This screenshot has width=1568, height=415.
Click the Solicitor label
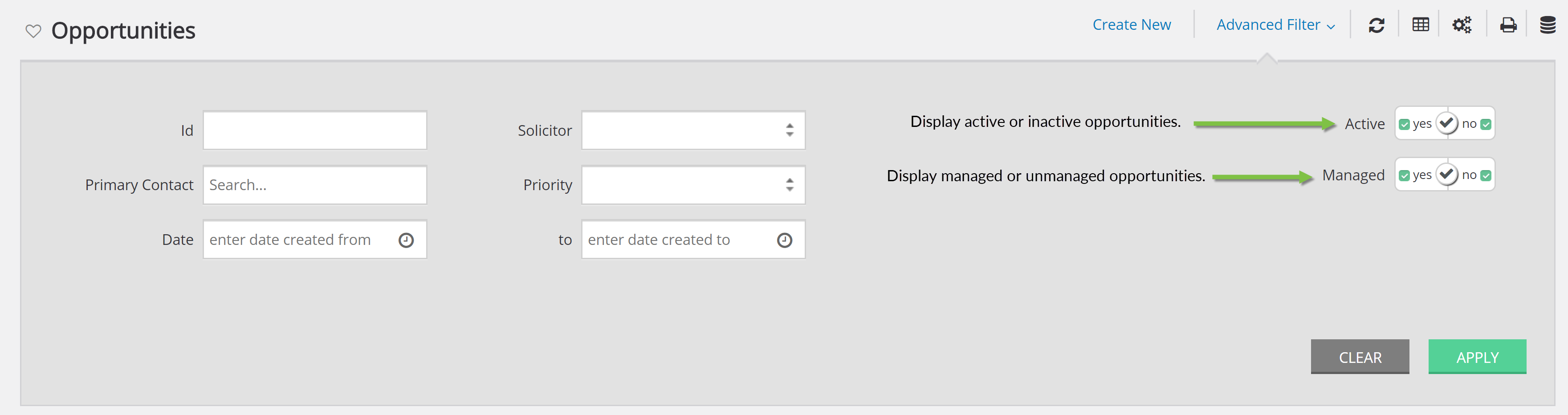545,131
